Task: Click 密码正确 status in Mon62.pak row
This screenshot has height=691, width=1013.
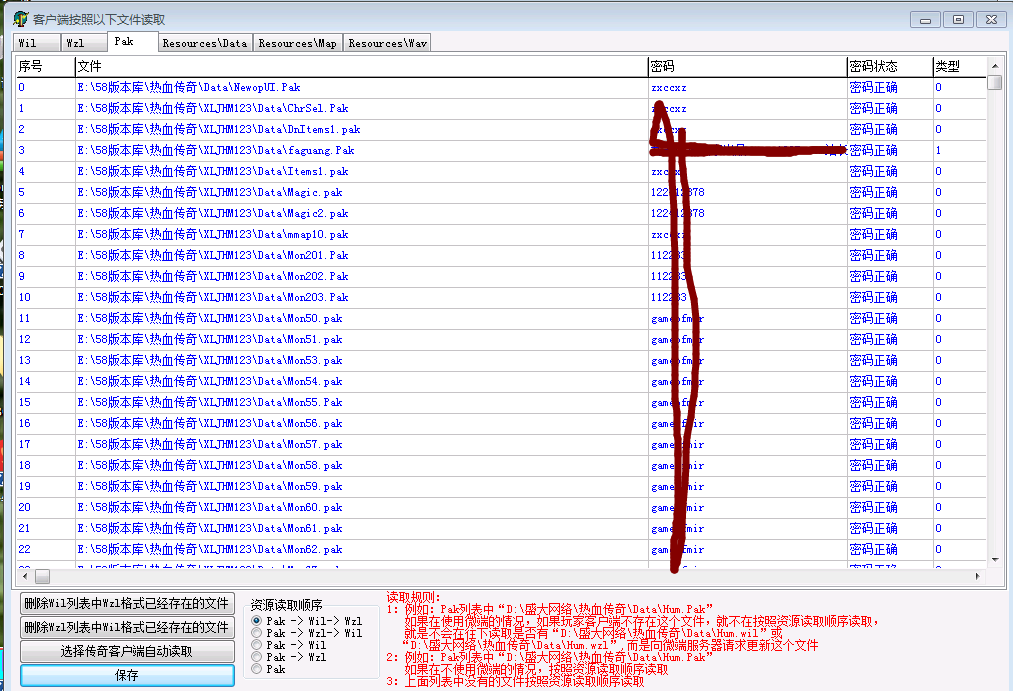Action: pos(873,549)
